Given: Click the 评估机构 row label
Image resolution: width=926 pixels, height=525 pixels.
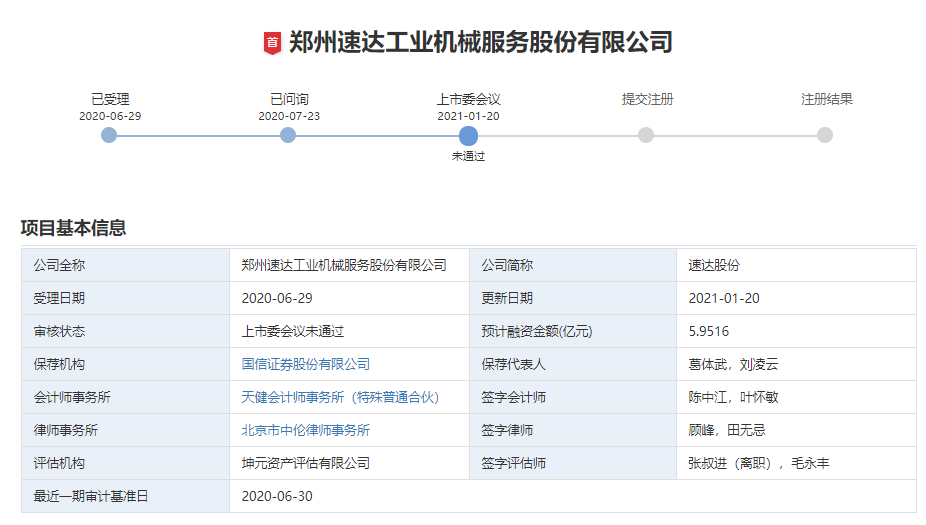Looking at the screenshot, I should pyautogui.click(x=59, y=464).
